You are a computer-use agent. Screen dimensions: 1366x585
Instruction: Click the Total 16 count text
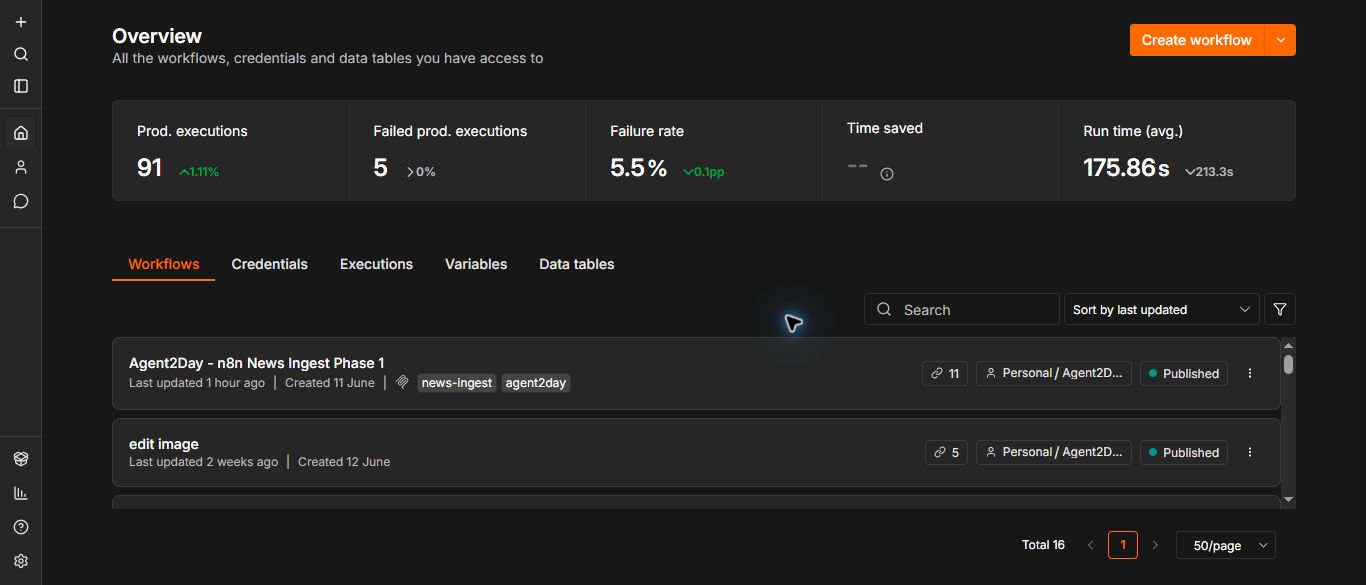[1043, 545]
